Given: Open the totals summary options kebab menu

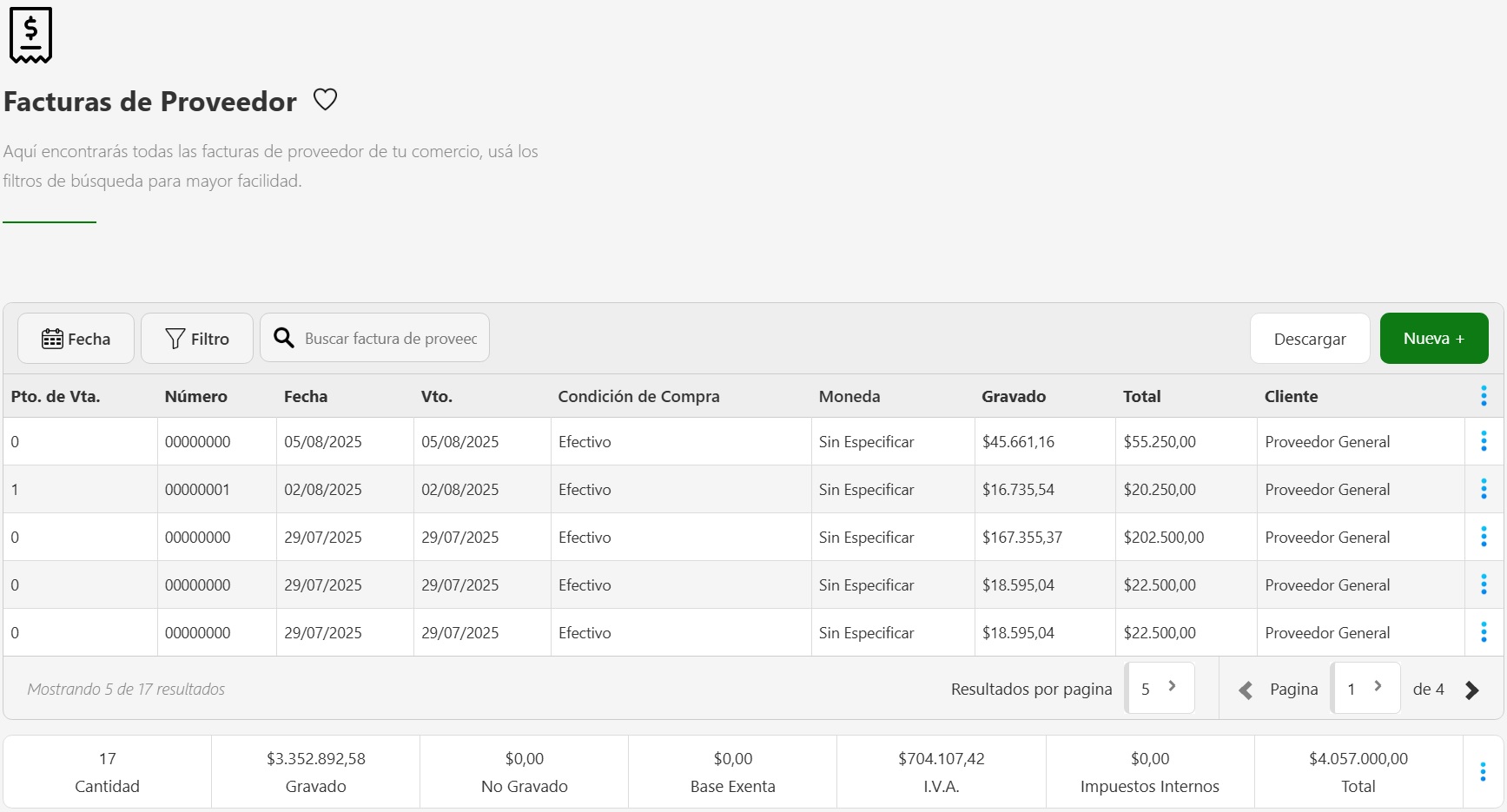Looking at the screenshot, I should click(x=1482, y=772).
